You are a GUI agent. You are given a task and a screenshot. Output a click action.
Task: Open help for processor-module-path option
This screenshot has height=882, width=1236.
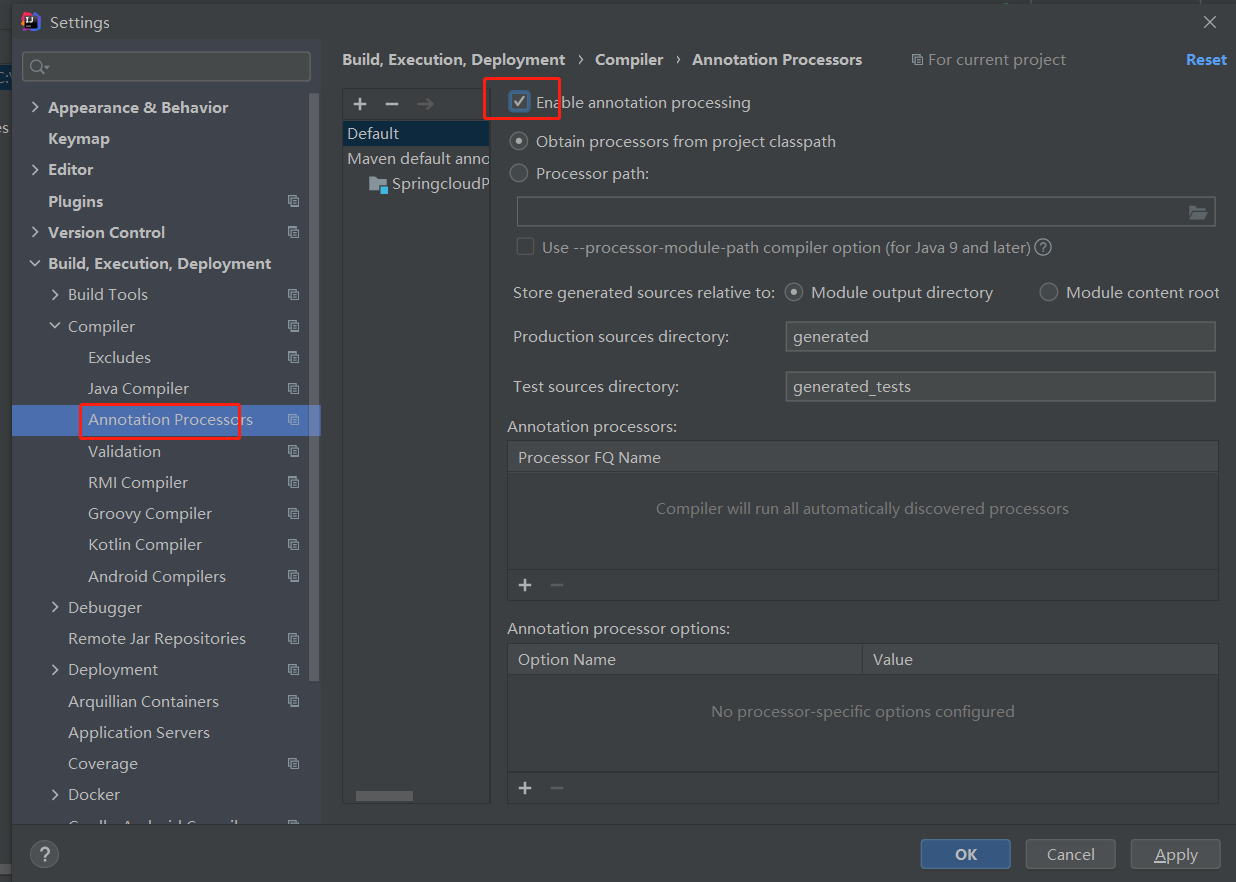click(1043, 247)
